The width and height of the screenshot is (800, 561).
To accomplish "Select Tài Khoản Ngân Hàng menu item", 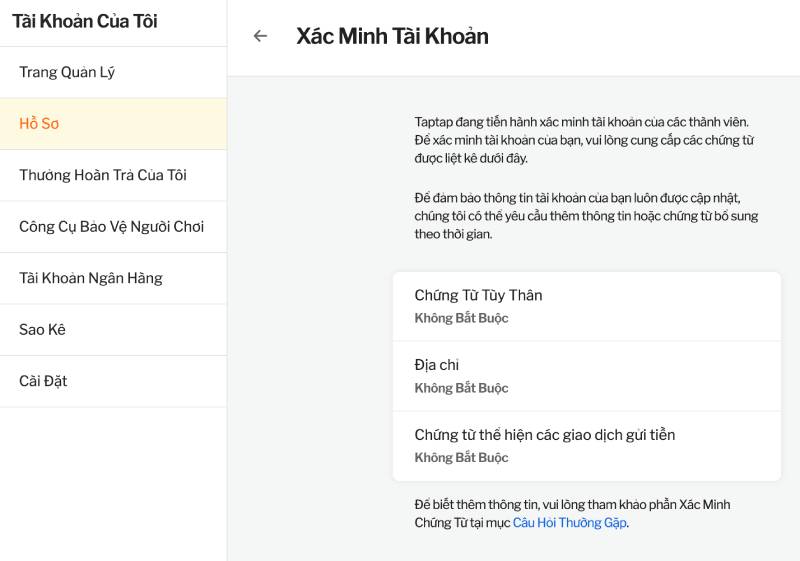I will pyautogui.click(x=91, y=278).
